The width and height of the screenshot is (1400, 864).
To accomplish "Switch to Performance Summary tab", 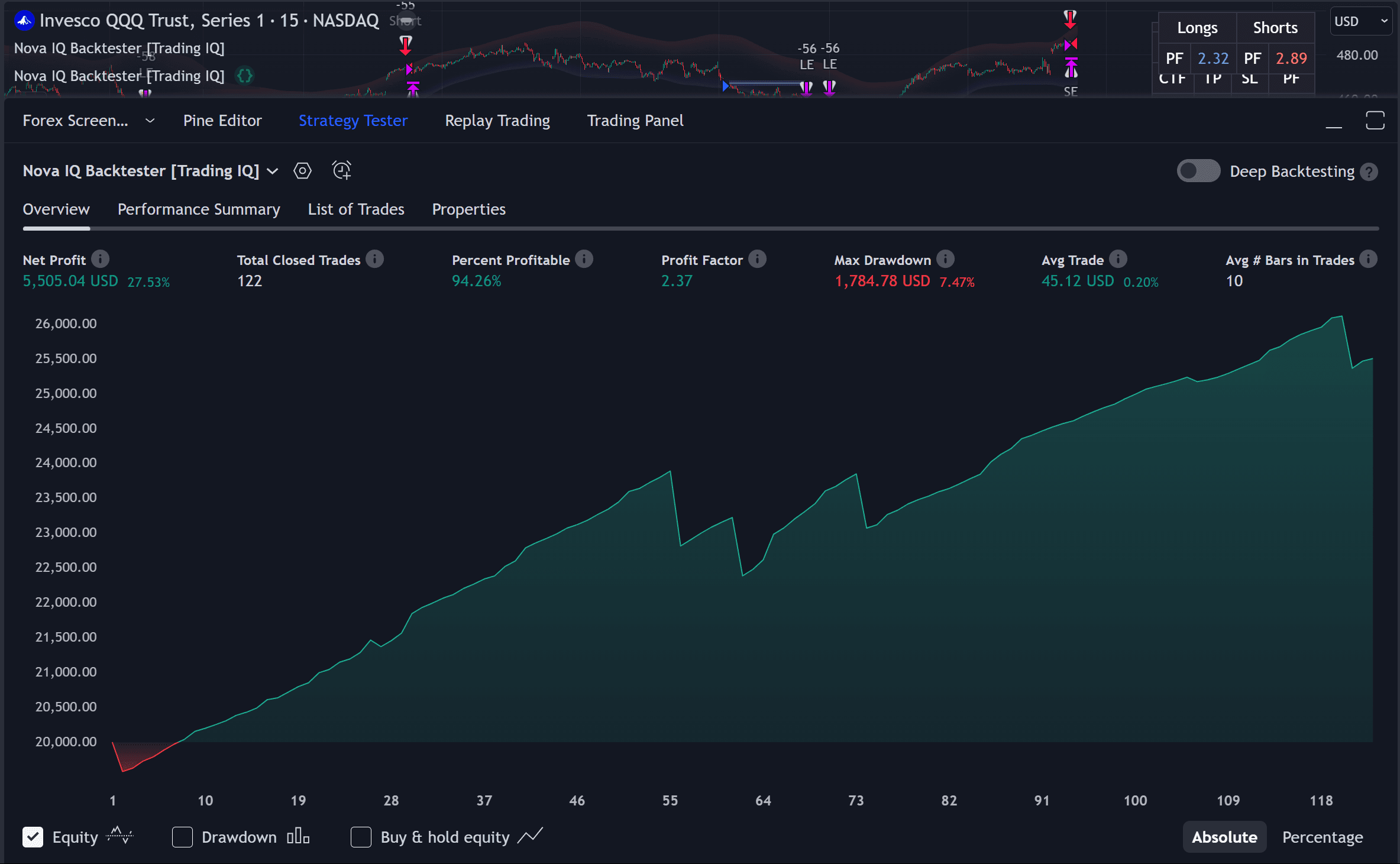I will [x=199, y=209].
